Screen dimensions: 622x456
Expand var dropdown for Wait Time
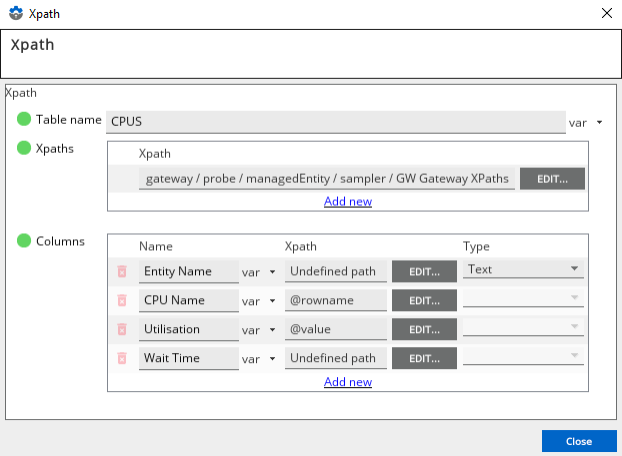click(x=258, y=359)
